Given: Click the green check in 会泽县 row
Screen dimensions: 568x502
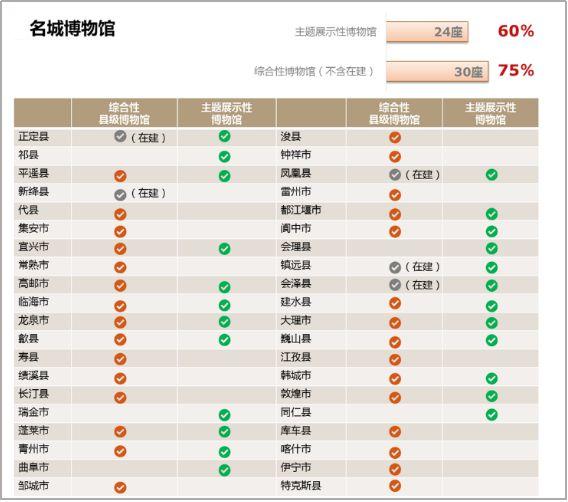Looking at the screenshot, I should click(492, 285).
